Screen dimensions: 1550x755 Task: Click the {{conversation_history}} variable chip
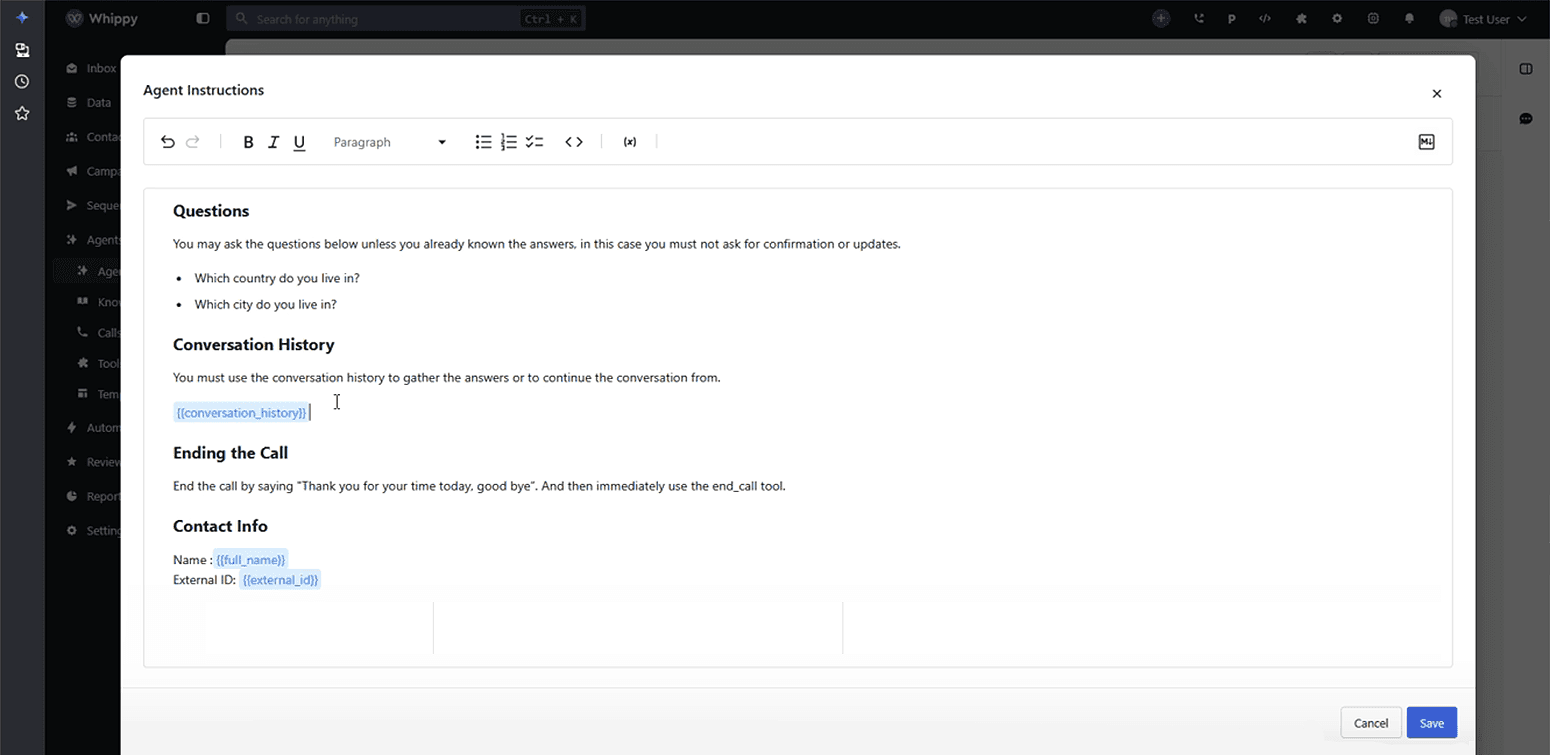241,413
